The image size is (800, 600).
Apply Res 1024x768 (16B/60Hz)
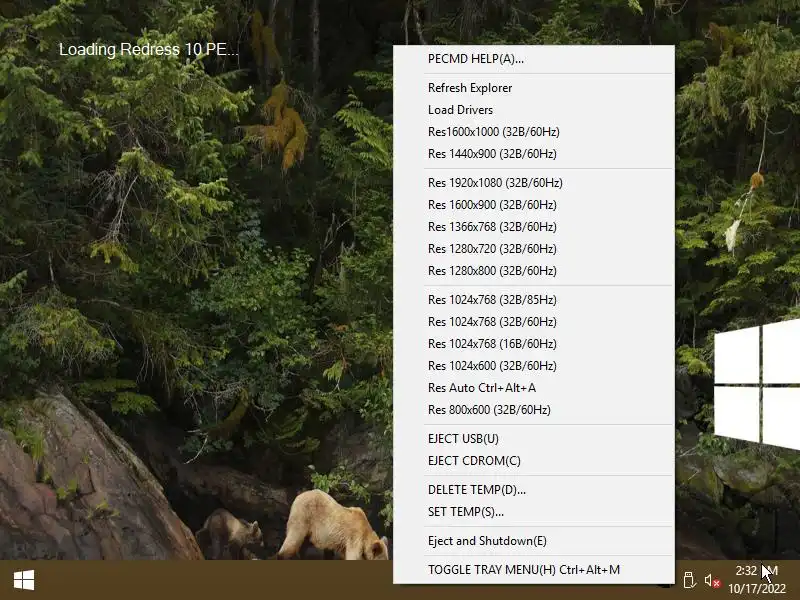coord(534,343)
